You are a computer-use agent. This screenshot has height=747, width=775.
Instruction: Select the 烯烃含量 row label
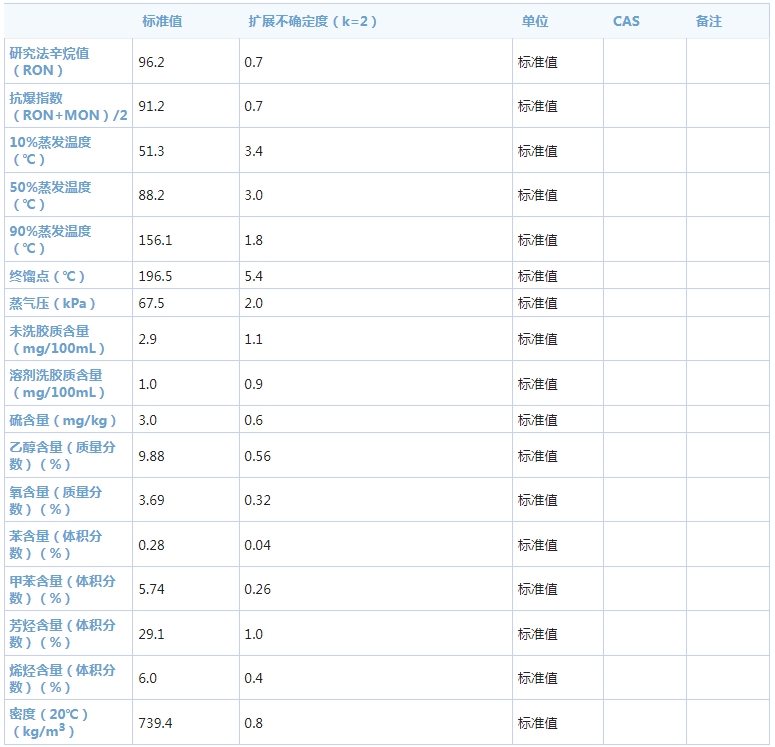coord(62,678)
